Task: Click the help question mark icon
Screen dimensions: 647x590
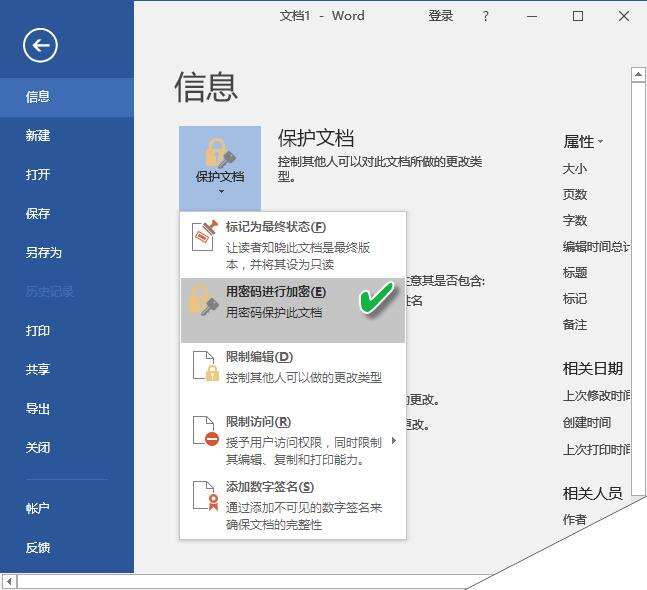Action: 486,16
